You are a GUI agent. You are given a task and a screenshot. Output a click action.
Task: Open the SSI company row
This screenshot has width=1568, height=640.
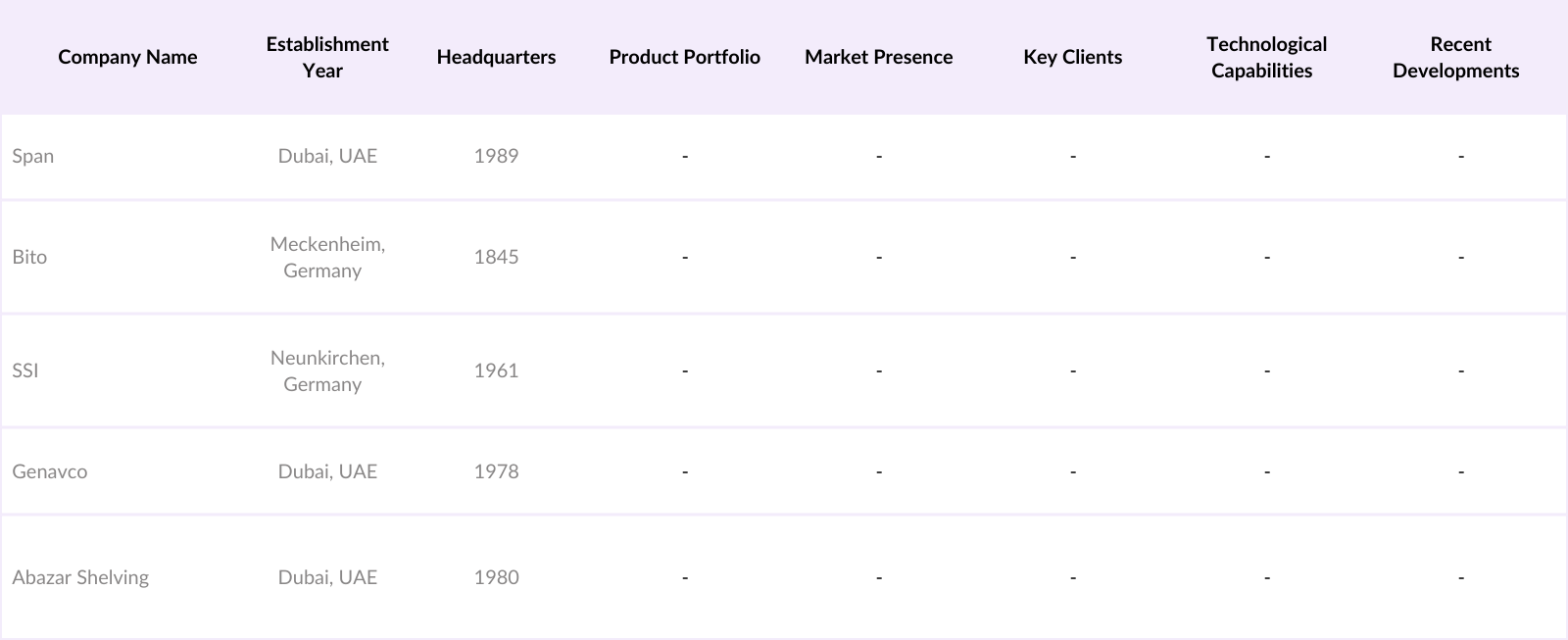pos(25,370)
